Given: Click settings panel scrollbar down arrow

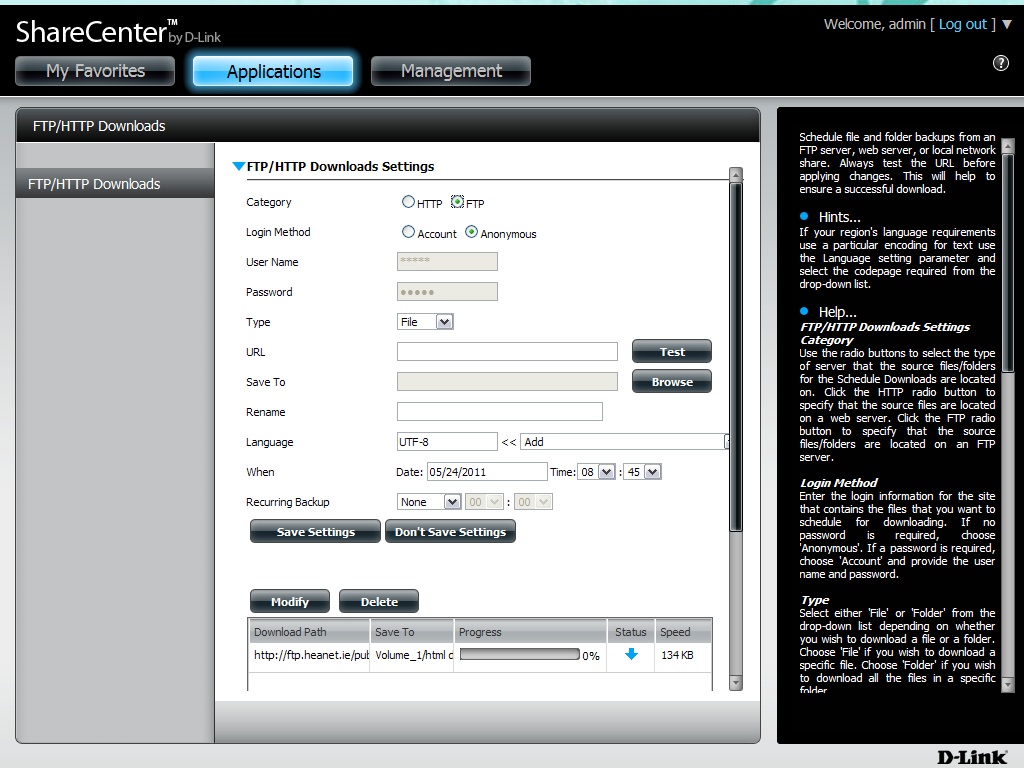Looking at the screenshot, I should 735,683.
